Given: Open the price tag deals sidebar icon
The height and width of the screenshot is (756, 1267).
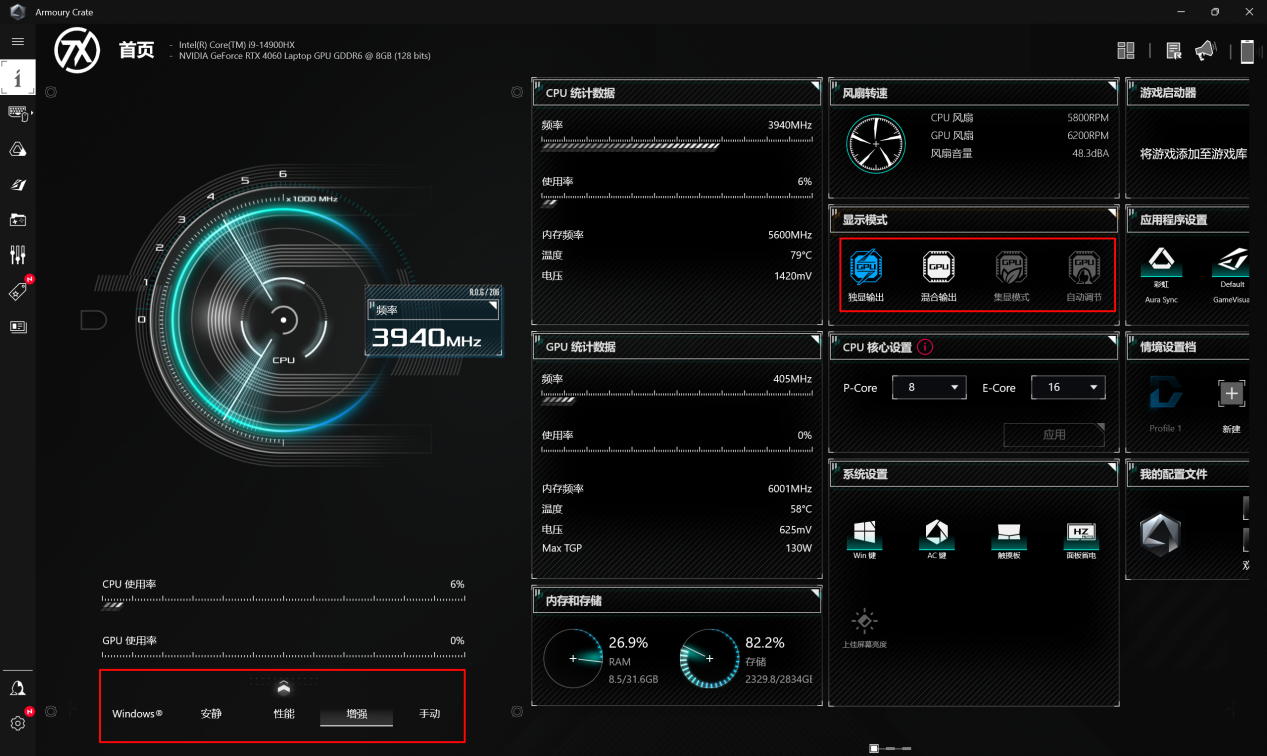Looking at the screenshot, I should (x=18, y=291).
